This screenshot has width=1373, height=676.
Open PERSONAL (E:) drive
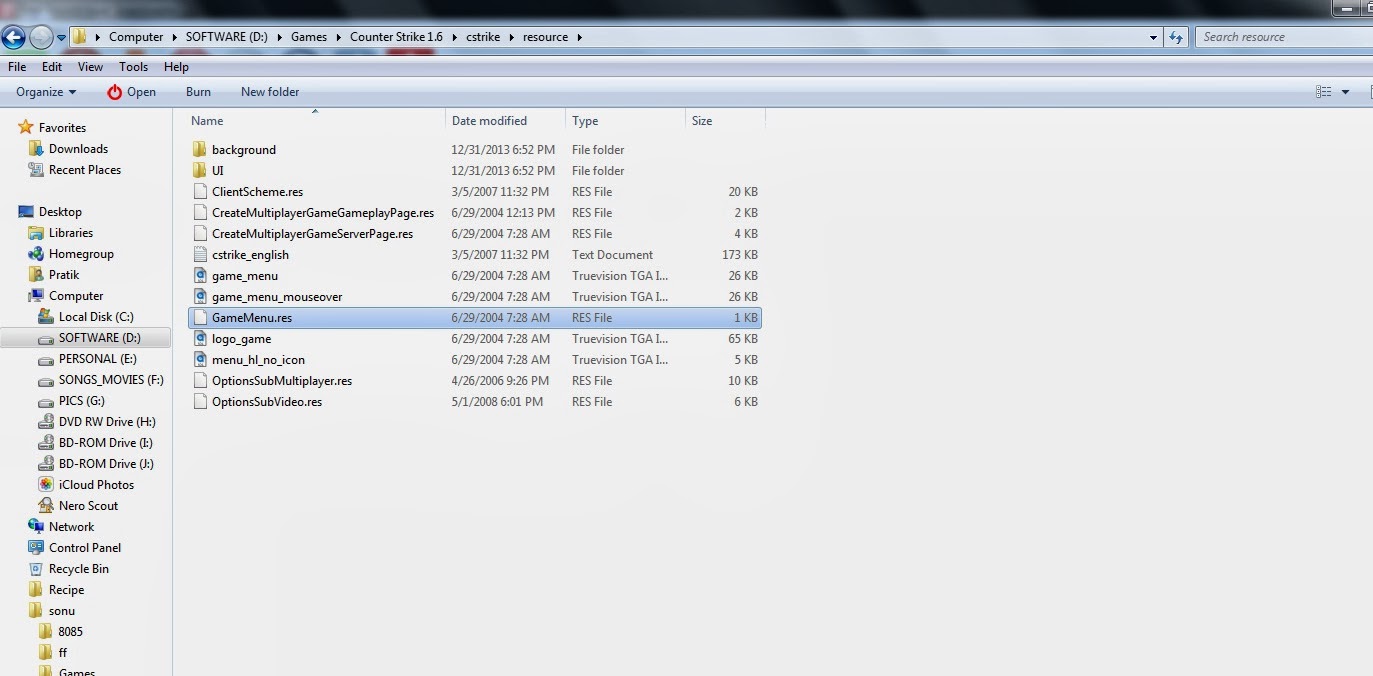pyautogui.click(x=97, y=359)
